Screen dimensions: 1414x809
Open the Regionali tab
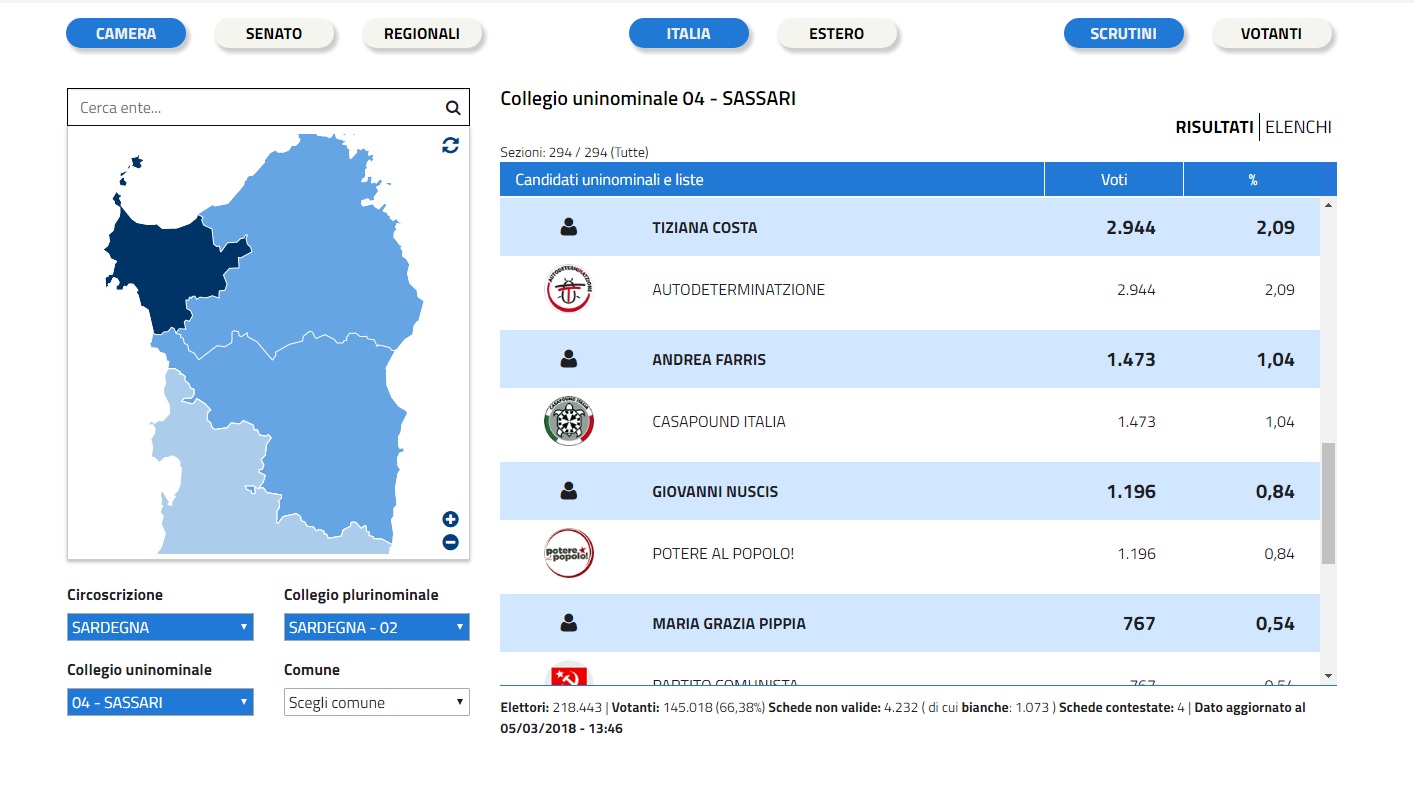[422, 34]
